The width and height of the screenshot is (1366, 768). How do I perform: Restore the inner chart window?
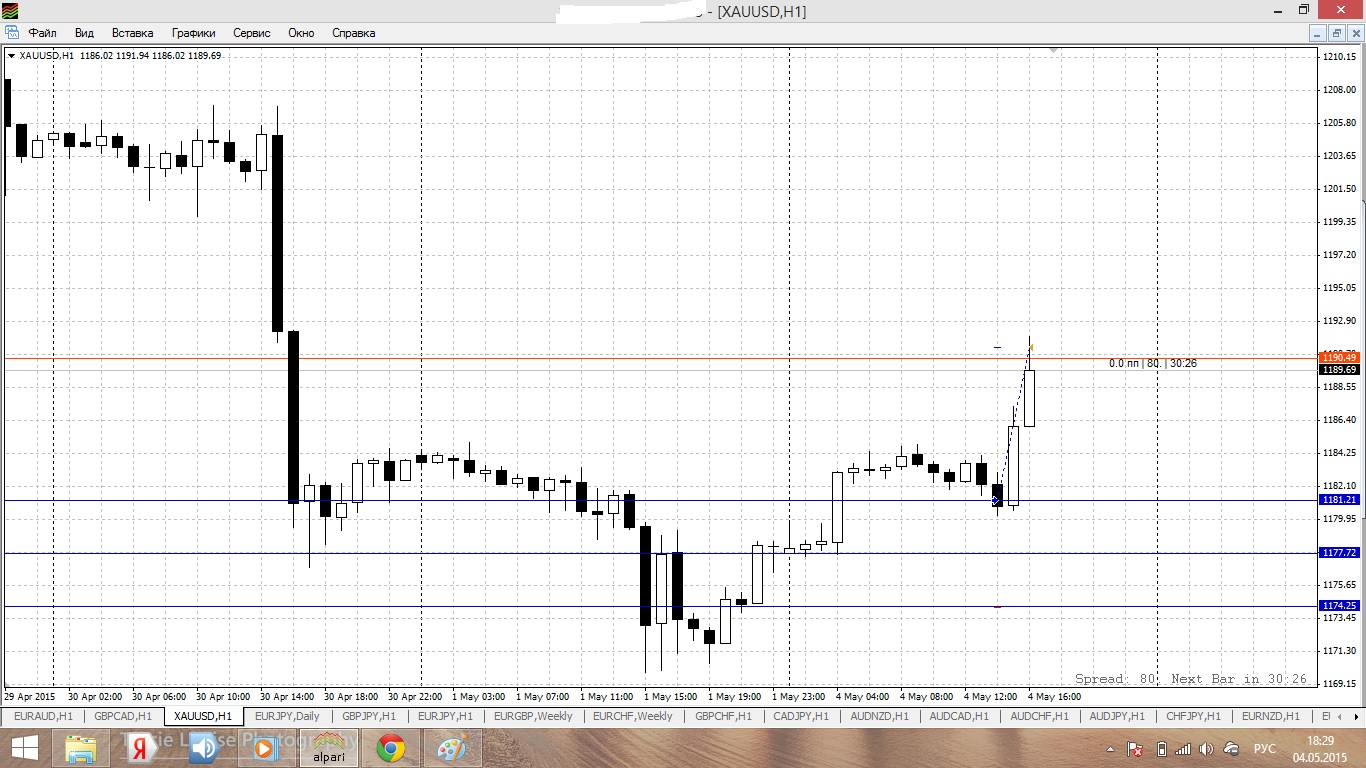click(x=1337, y=33)
